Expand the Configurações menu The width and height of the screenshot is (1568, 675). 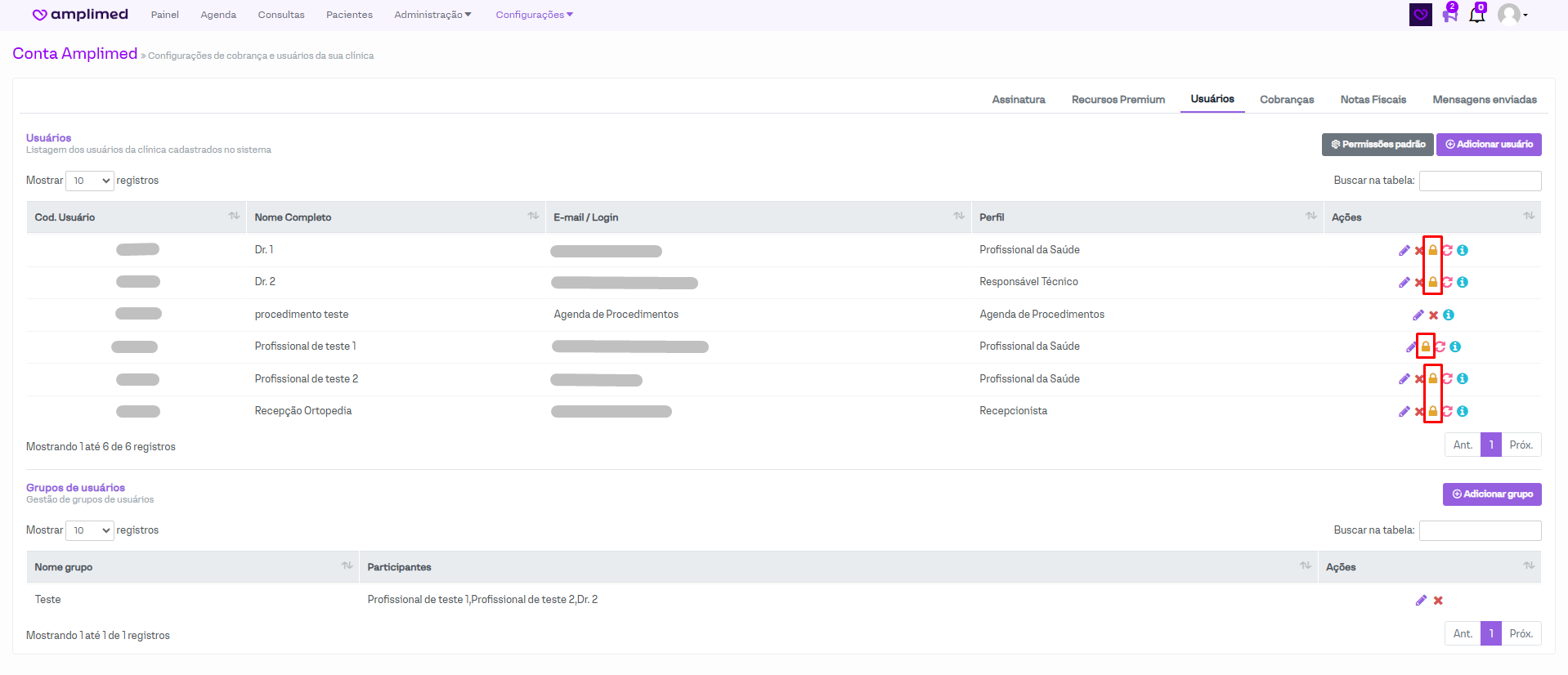click(x=534, y=15)
